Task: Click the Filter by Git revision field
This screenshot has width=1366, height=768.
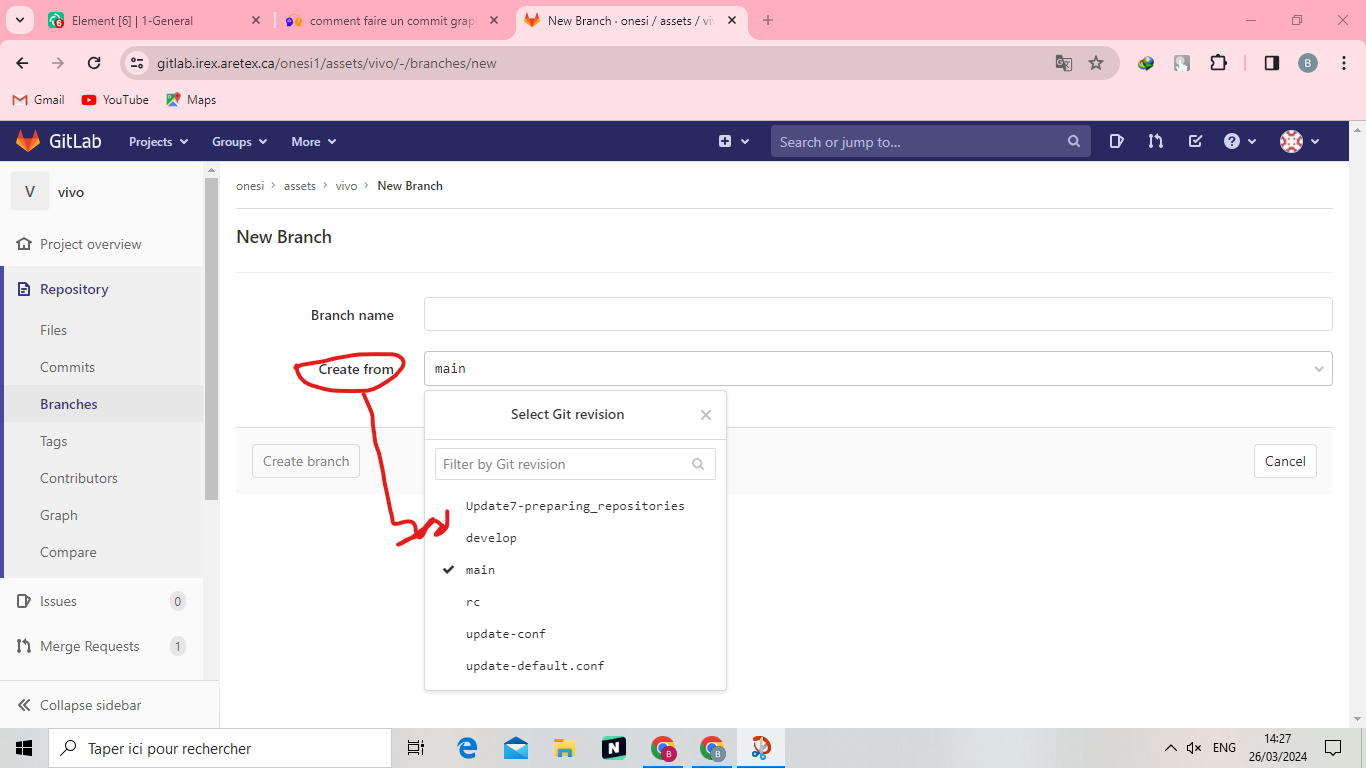Action: (575, 464)
